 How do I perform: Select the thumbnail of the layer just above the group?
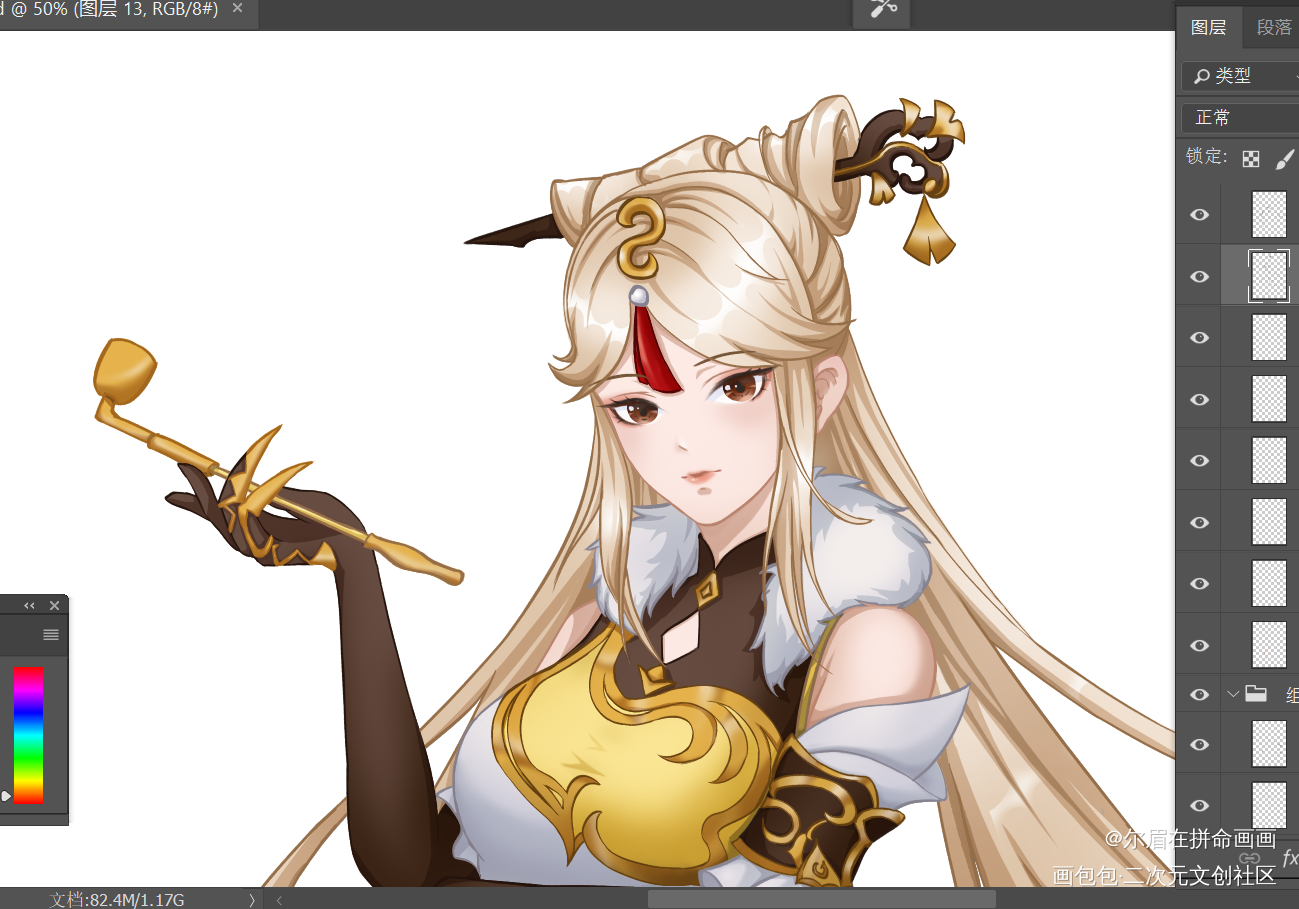coord(1269,645)
